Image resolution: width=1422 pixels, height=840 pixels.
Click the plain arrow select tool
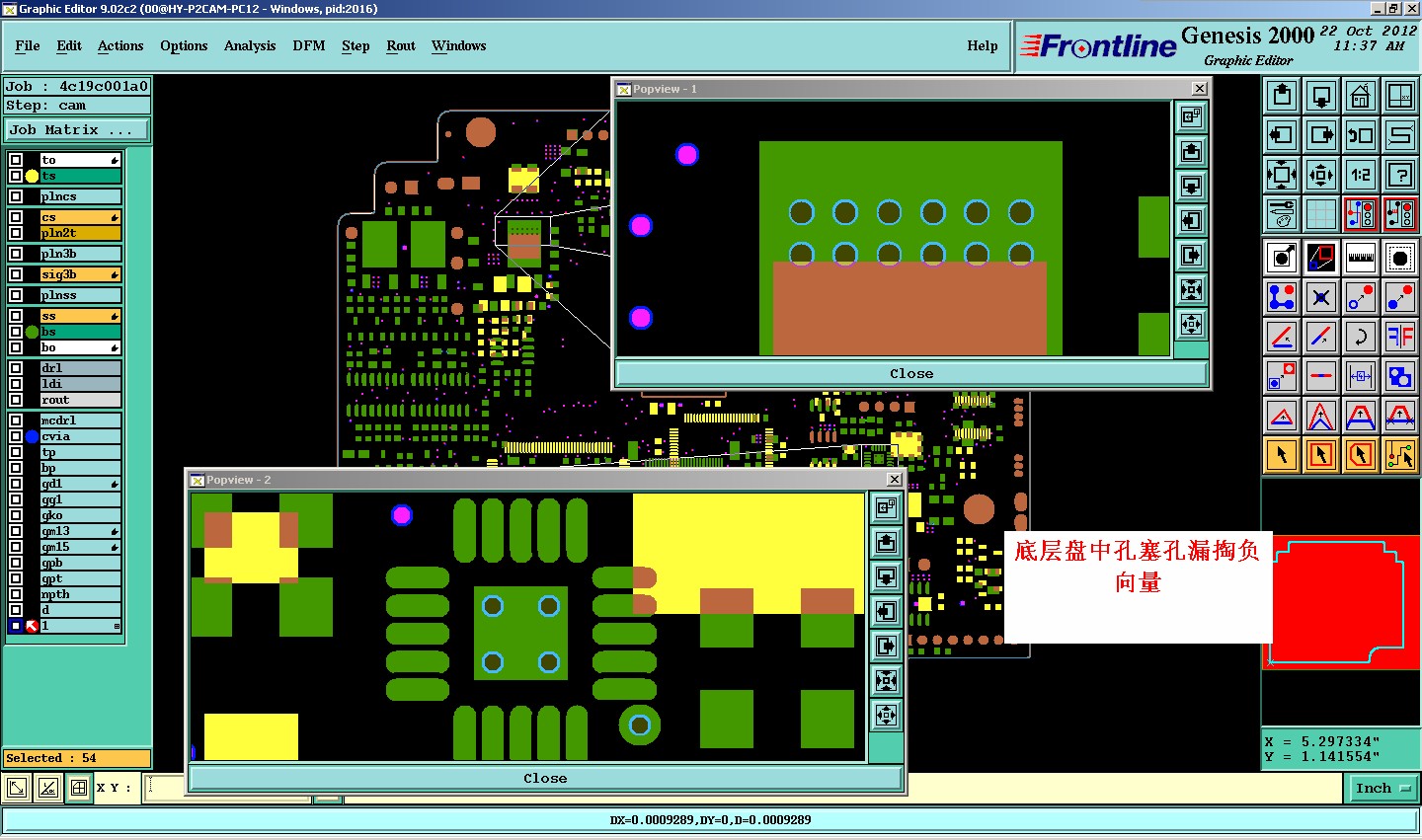(x=1282, y=455)
